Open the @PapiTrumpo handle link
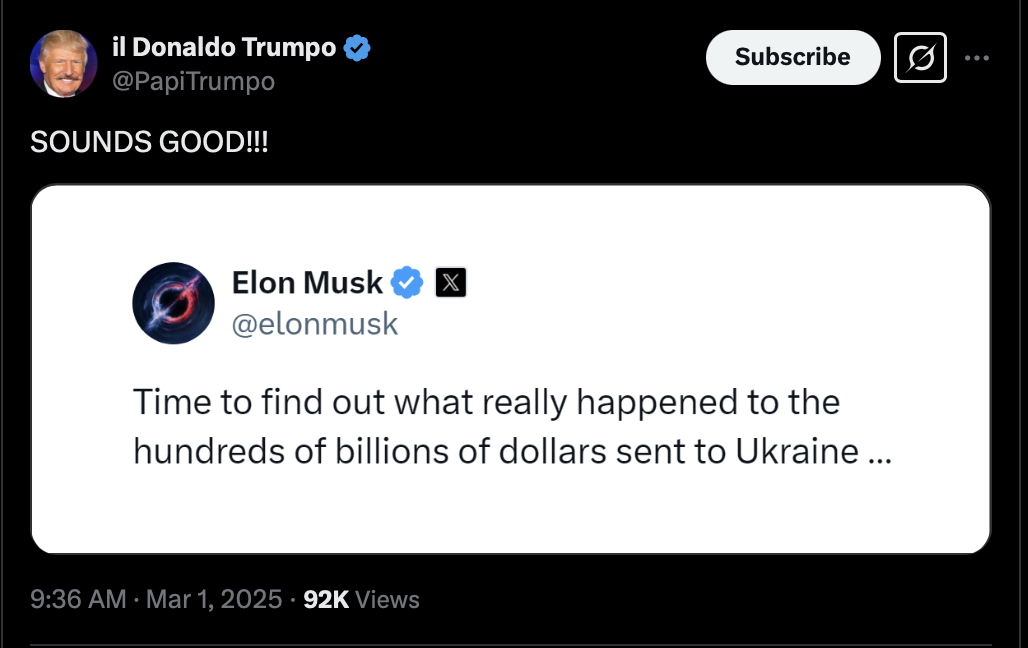 coord(193,81)
